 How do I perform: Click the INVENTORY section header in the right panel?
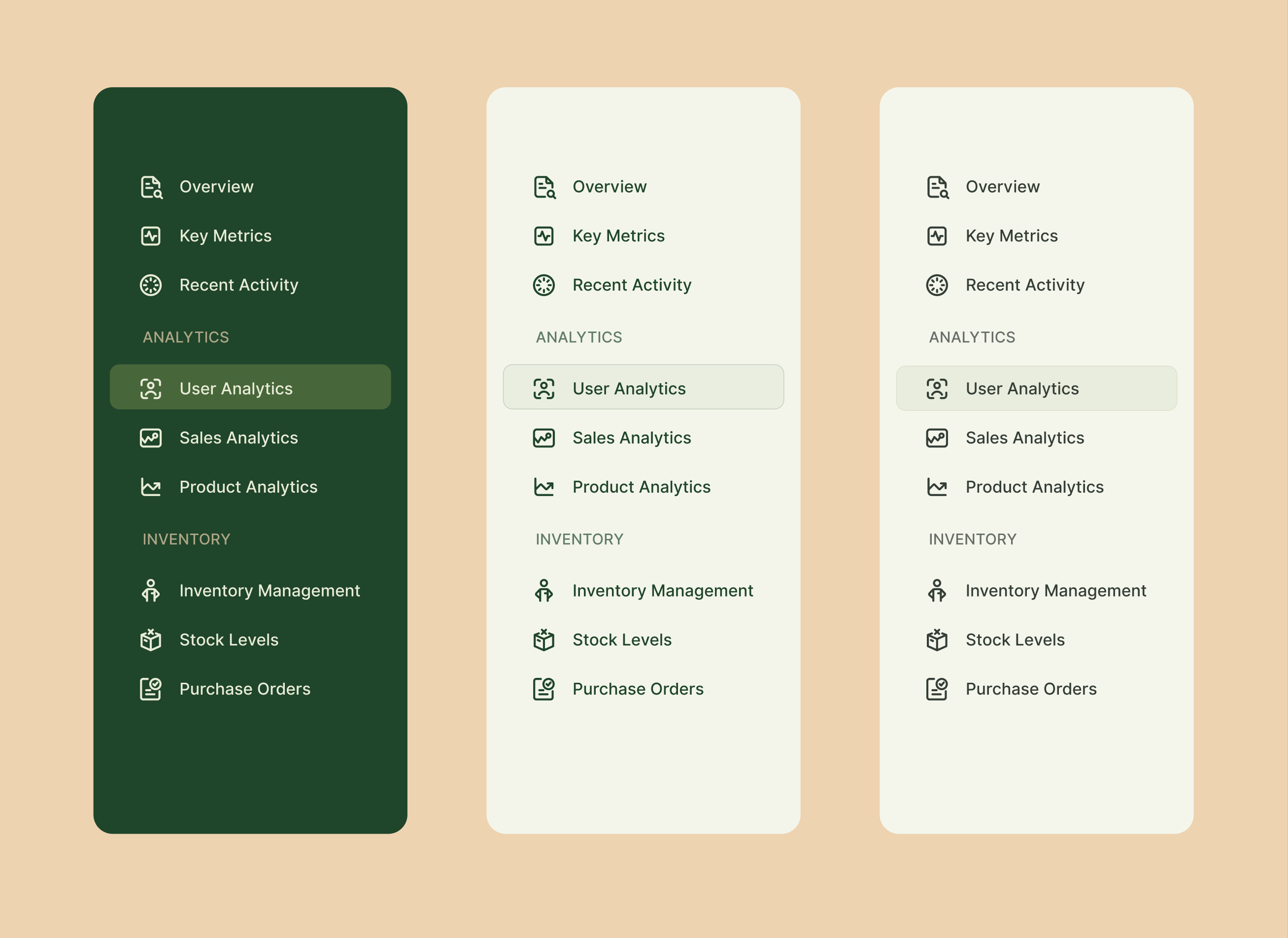point(972,539)
